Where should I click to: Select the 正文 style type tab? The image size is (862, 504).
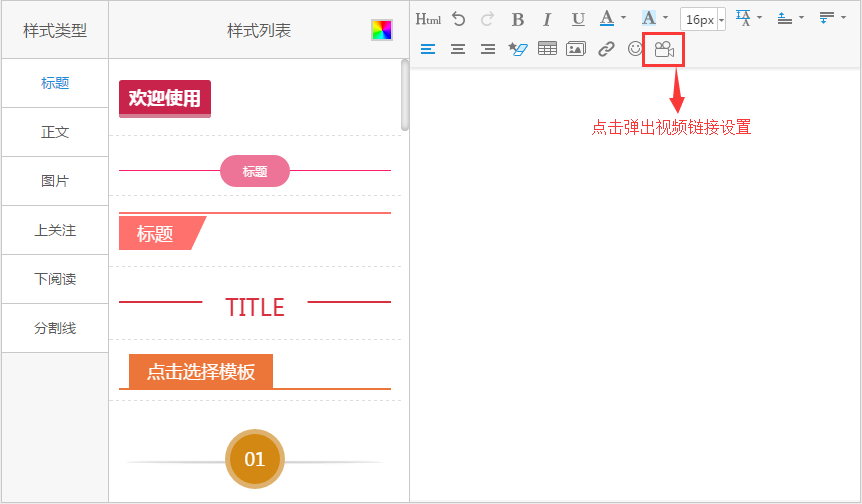click(55, 132)
